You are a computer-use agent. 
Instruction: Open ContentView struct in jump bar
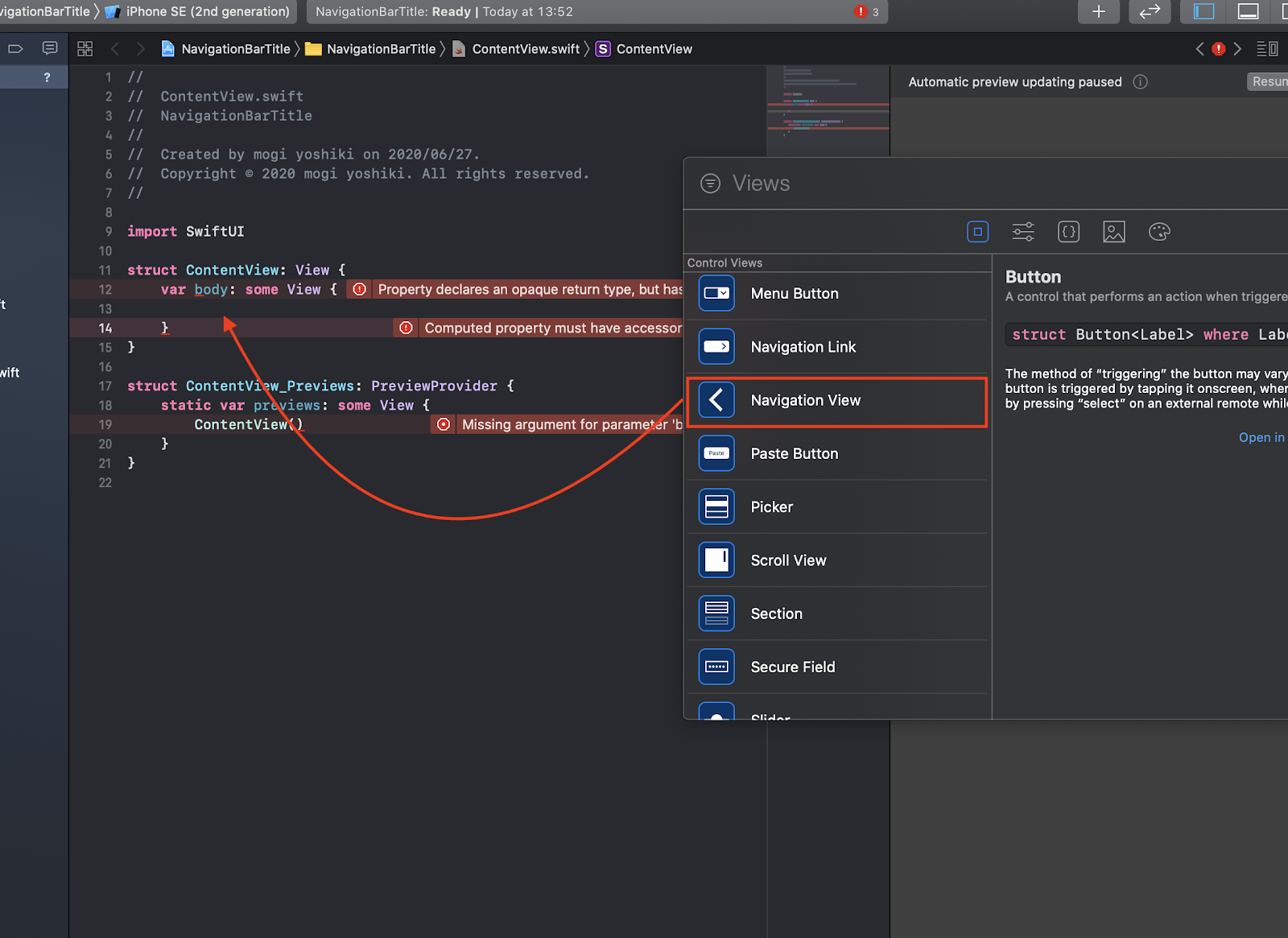(644, 49)
